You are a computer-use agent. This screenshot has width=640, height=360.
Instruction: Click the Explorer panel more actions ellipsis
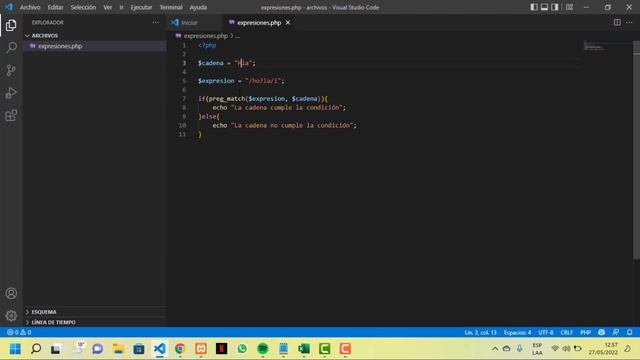156,22
